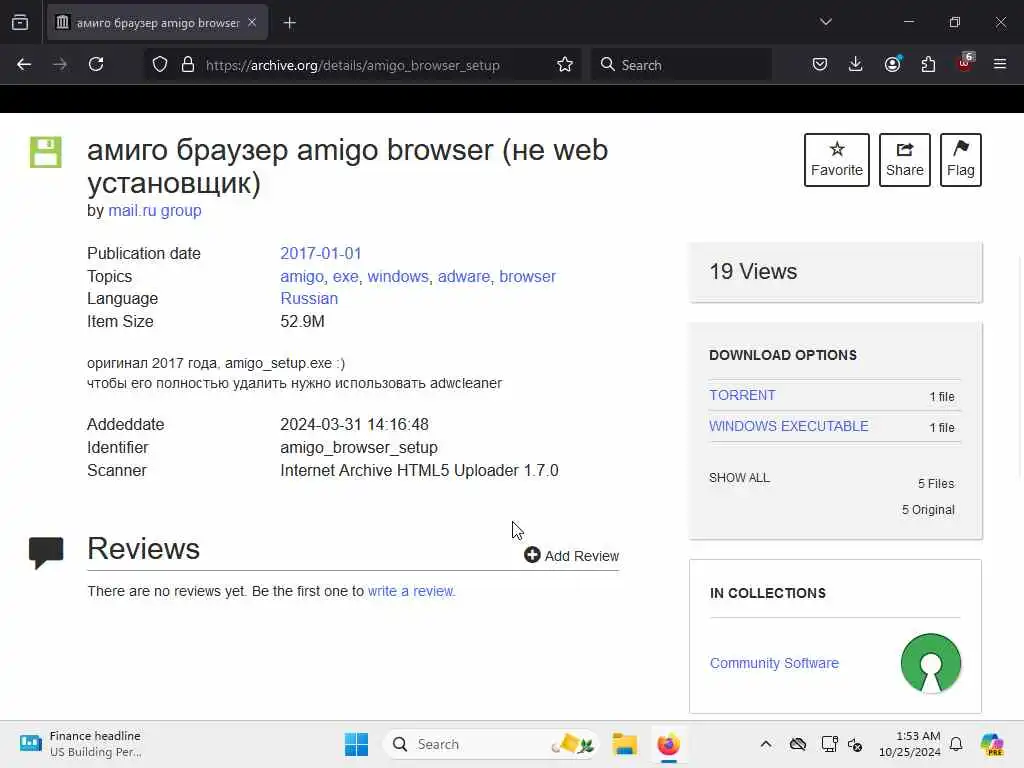Open the Firefox View icon
The width and height of the screenshot is (1024, 768).
click(20, 23)
